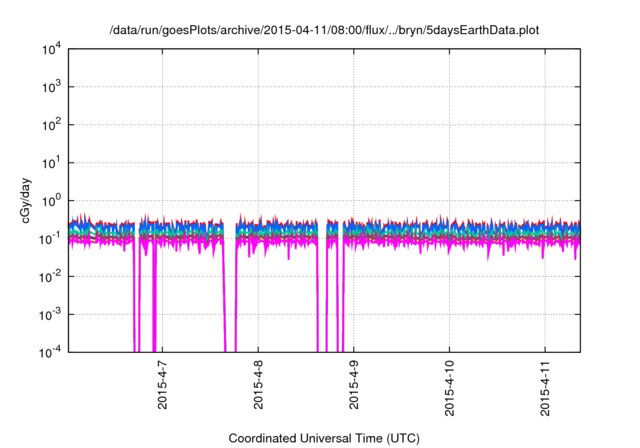Click the 10^2 y-axis tick label
This screenshot has width=640, height=448.
tap(52, 125)
